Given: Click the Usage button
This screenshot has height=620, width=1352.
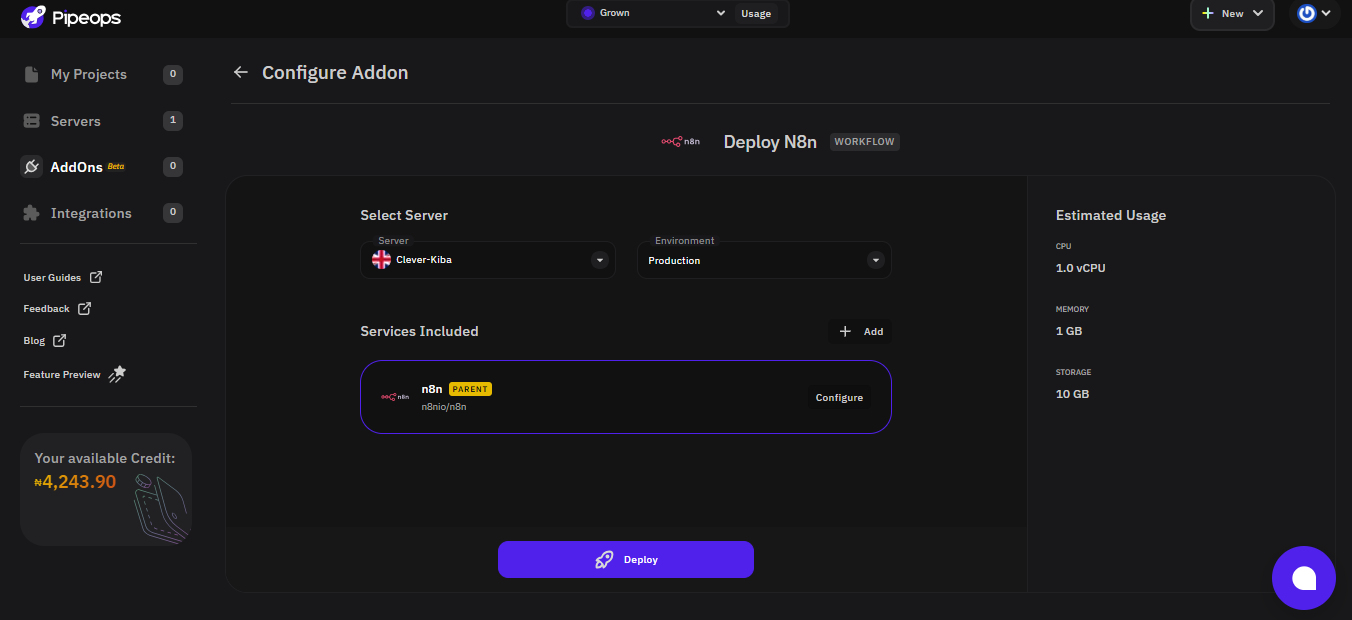Looking at the screenshot, I should 756,14.
